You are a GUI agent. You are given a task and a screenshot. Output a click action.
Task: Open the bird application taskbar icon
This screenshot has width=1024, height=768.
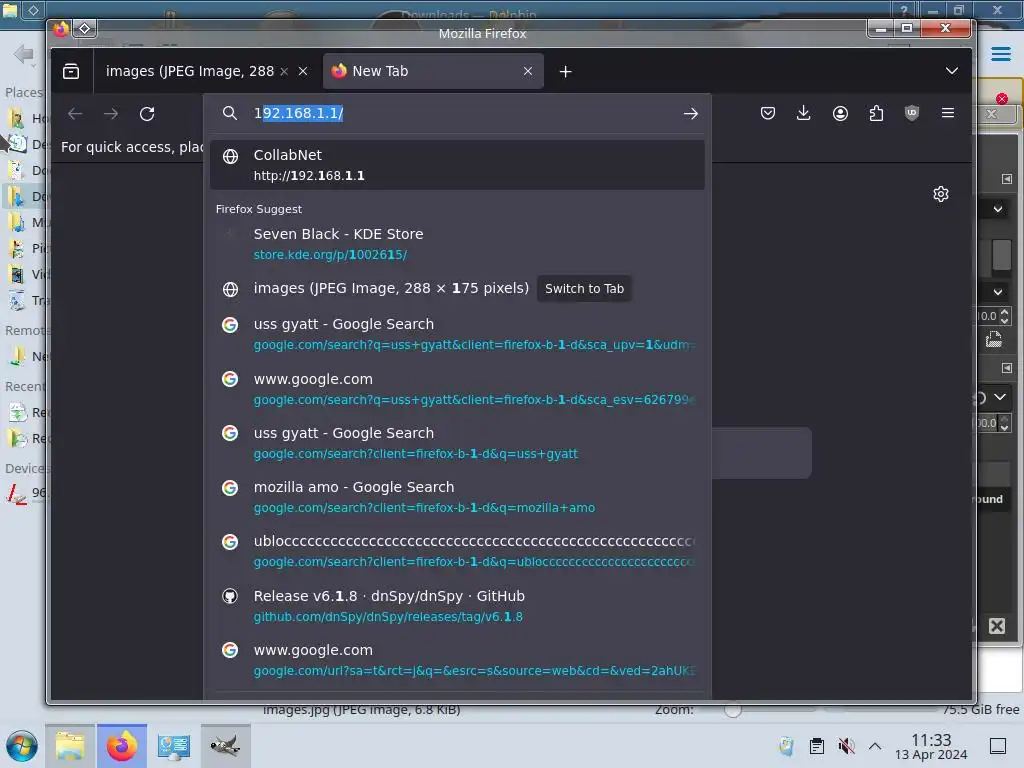point(225,746)
